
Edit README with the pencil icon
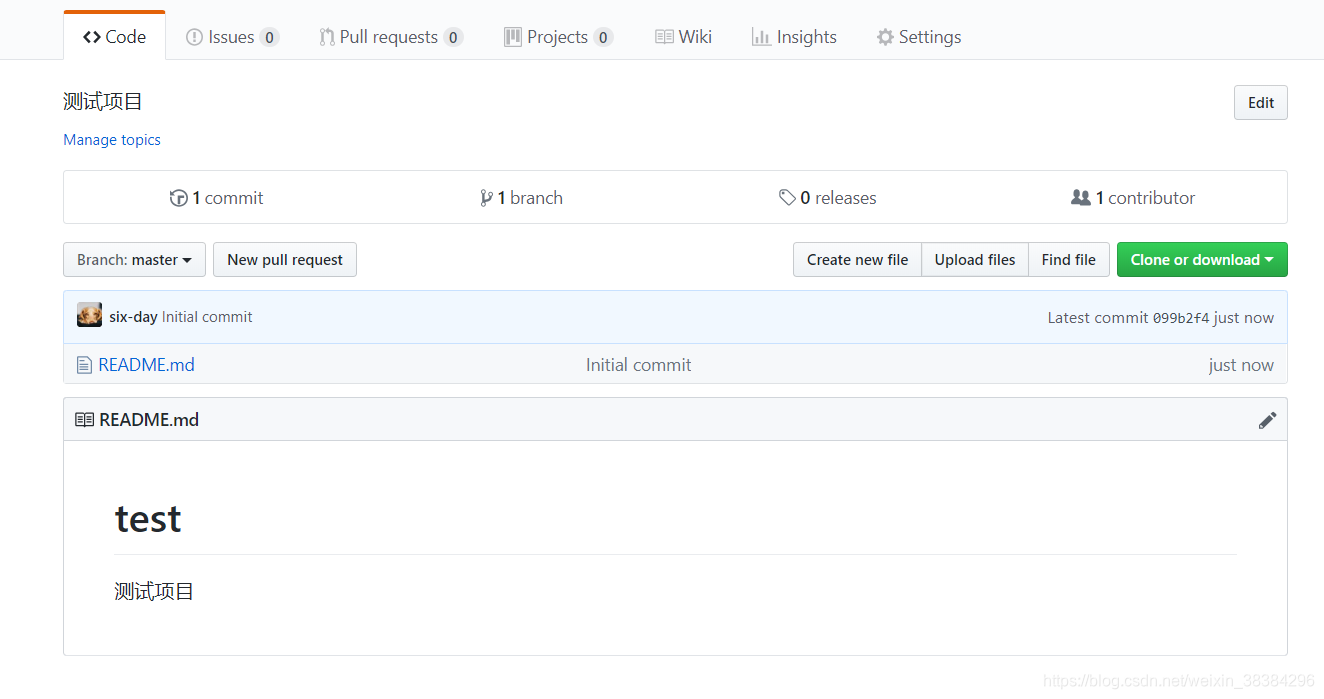[x=1267, y=420]
